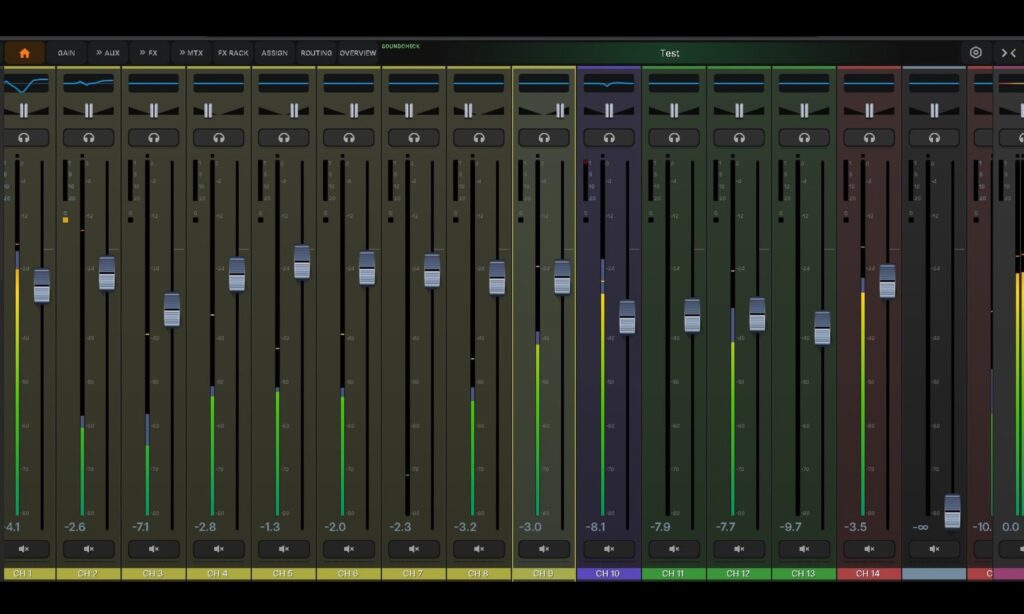Viewport: 1024px width, 614px height.
Task: Open the CH 1 EQ curve thumbnail
Action: tap(25, 83)
